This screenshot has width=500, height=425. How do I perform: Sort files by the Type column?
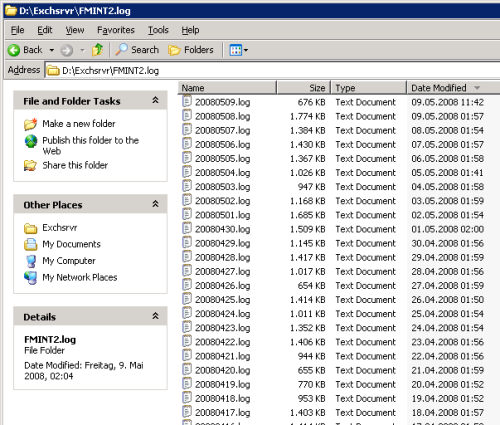click(x=368, y=88)
